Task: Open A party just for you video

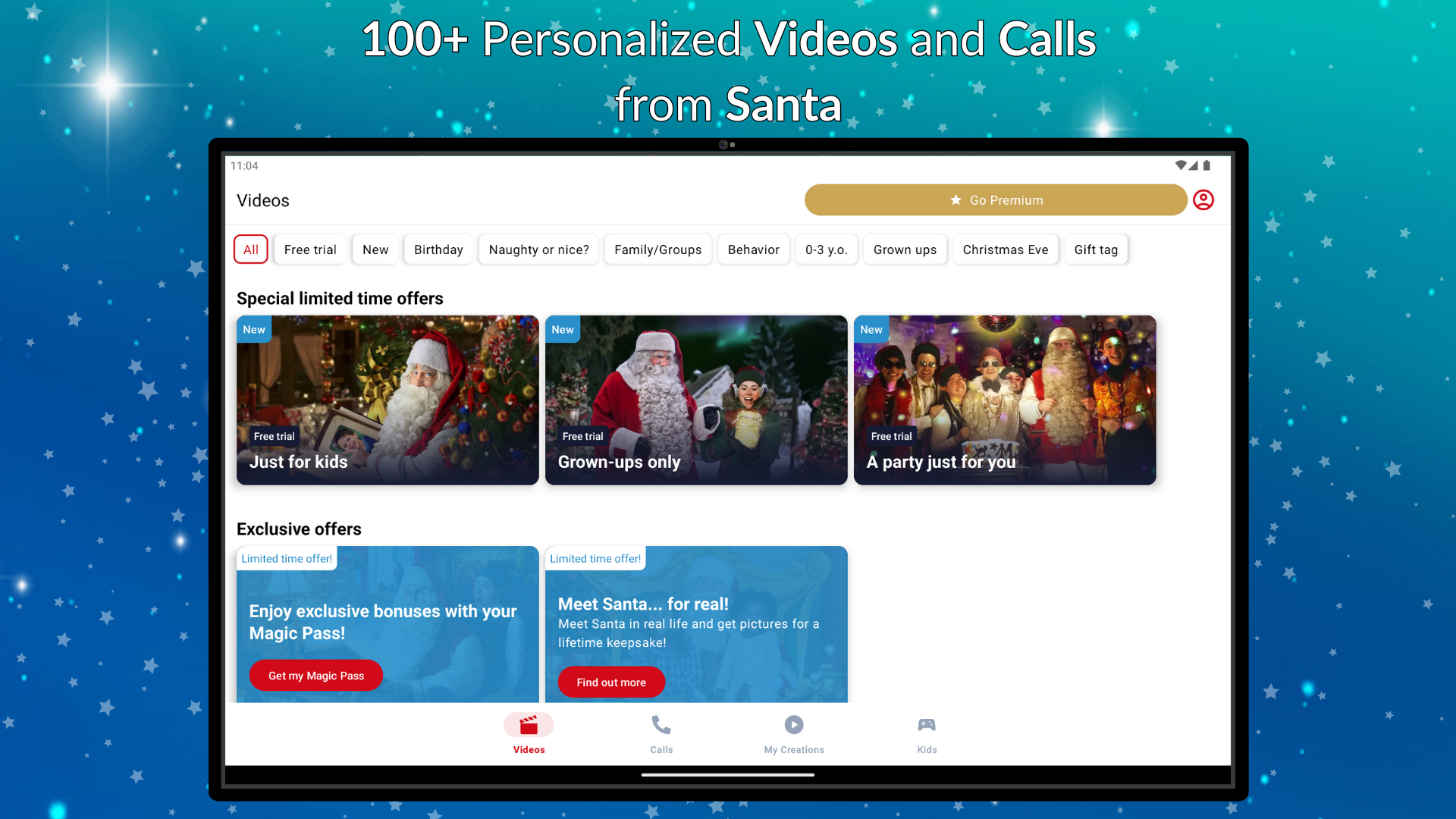Action: point(1005,400)
